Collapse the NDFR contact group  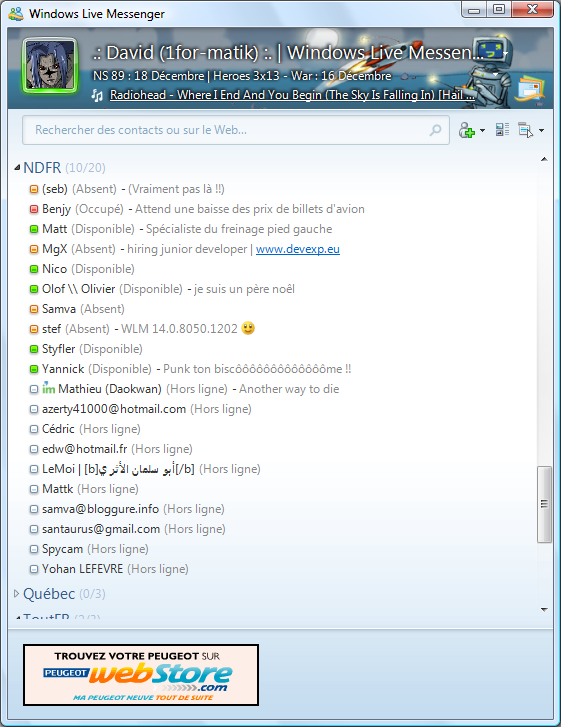click(17, 167)
